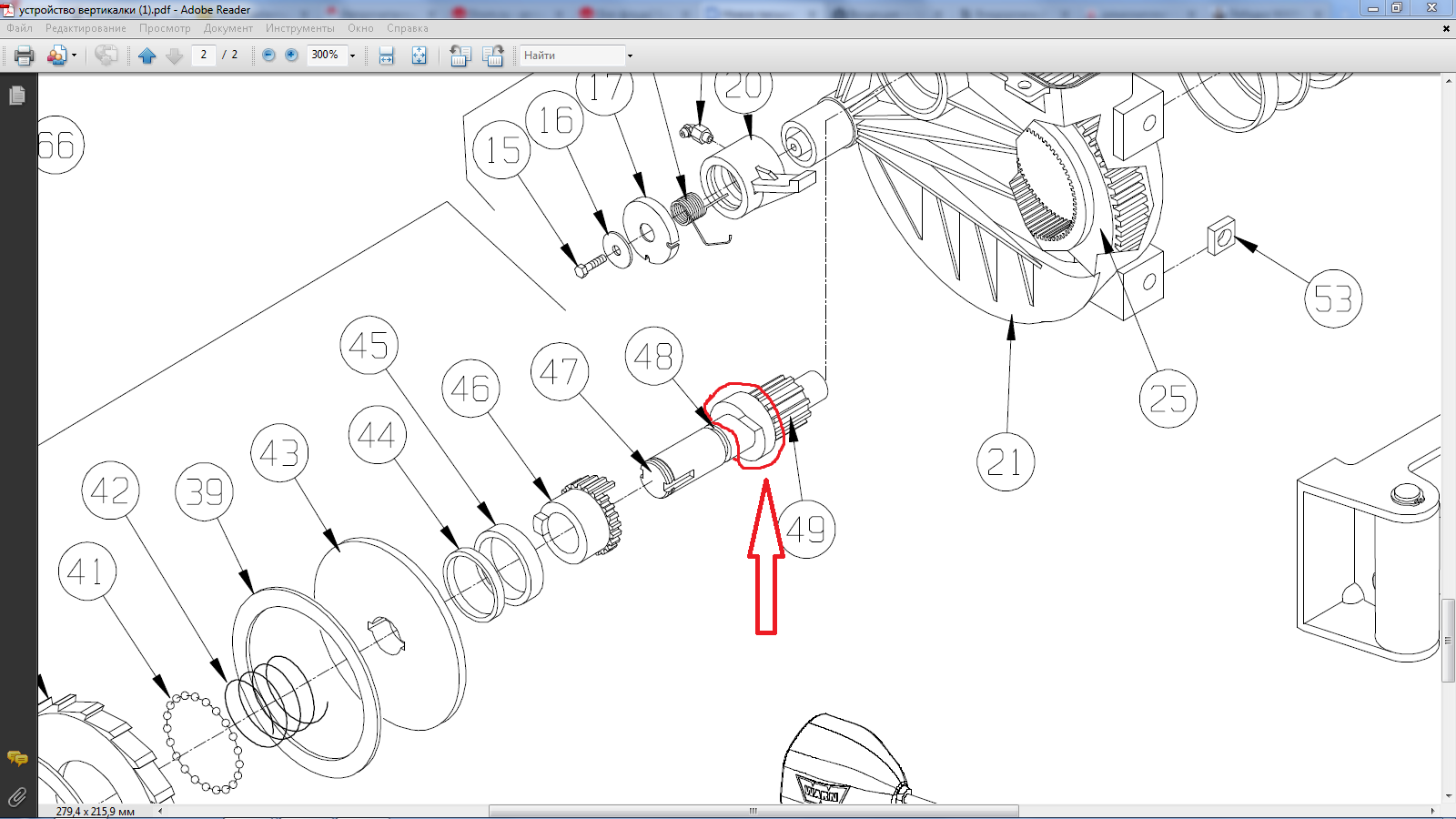
Task: Expand the collaborate icon dropdown arrow
Action: 74,56
